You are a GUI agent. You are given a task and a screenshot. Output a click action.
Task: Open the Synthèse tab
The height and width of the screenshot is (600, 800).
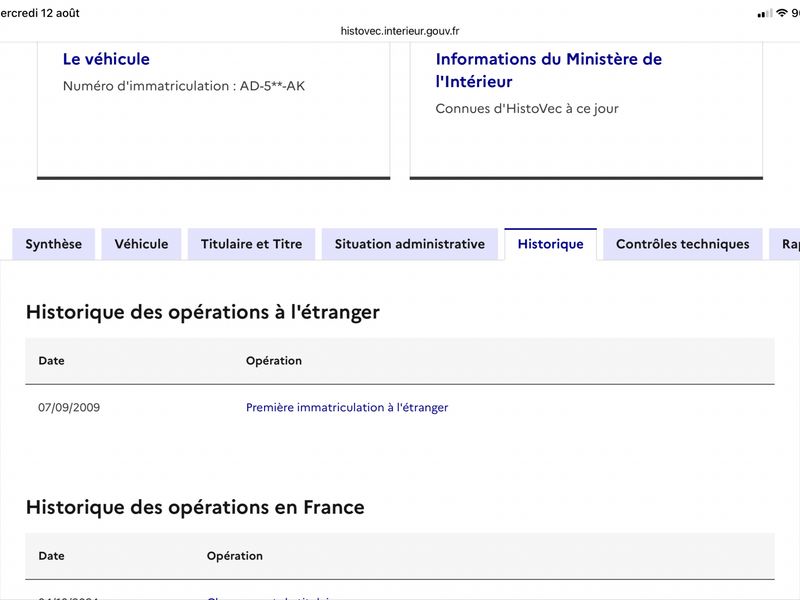coord(54,244)
